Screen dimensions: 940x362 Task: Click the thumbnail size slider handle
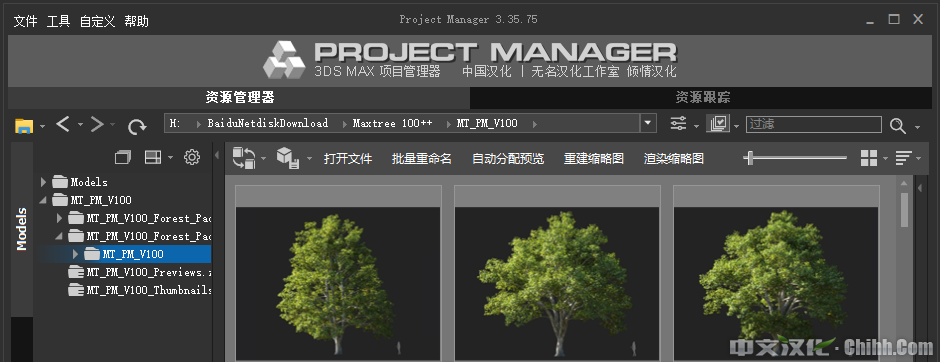[749, 158]
